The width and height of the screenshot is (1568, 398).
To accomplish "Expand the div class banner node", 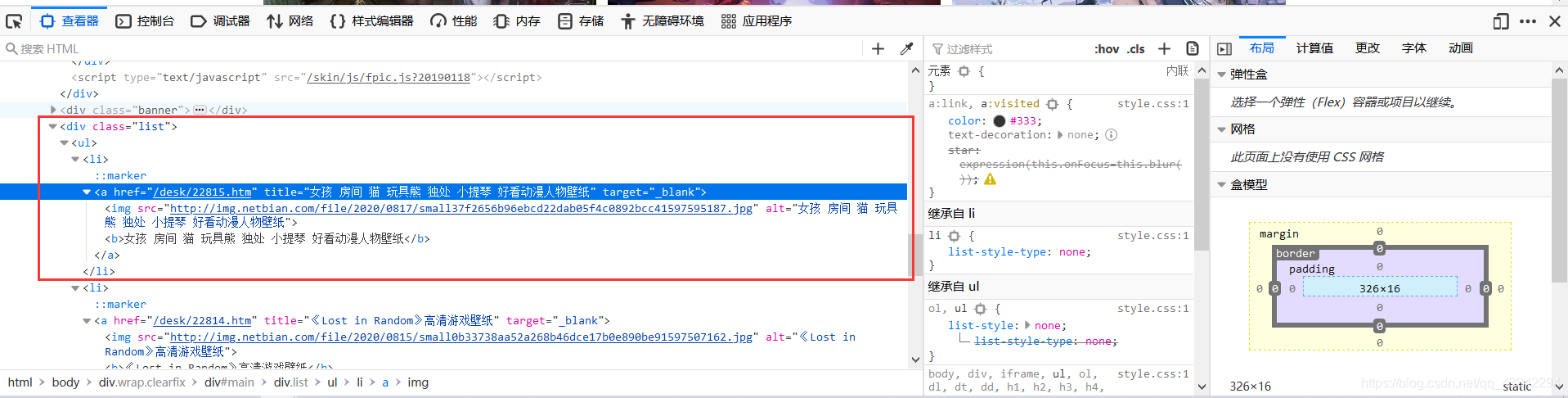I will pyautogui.click(x=53, y=110).
